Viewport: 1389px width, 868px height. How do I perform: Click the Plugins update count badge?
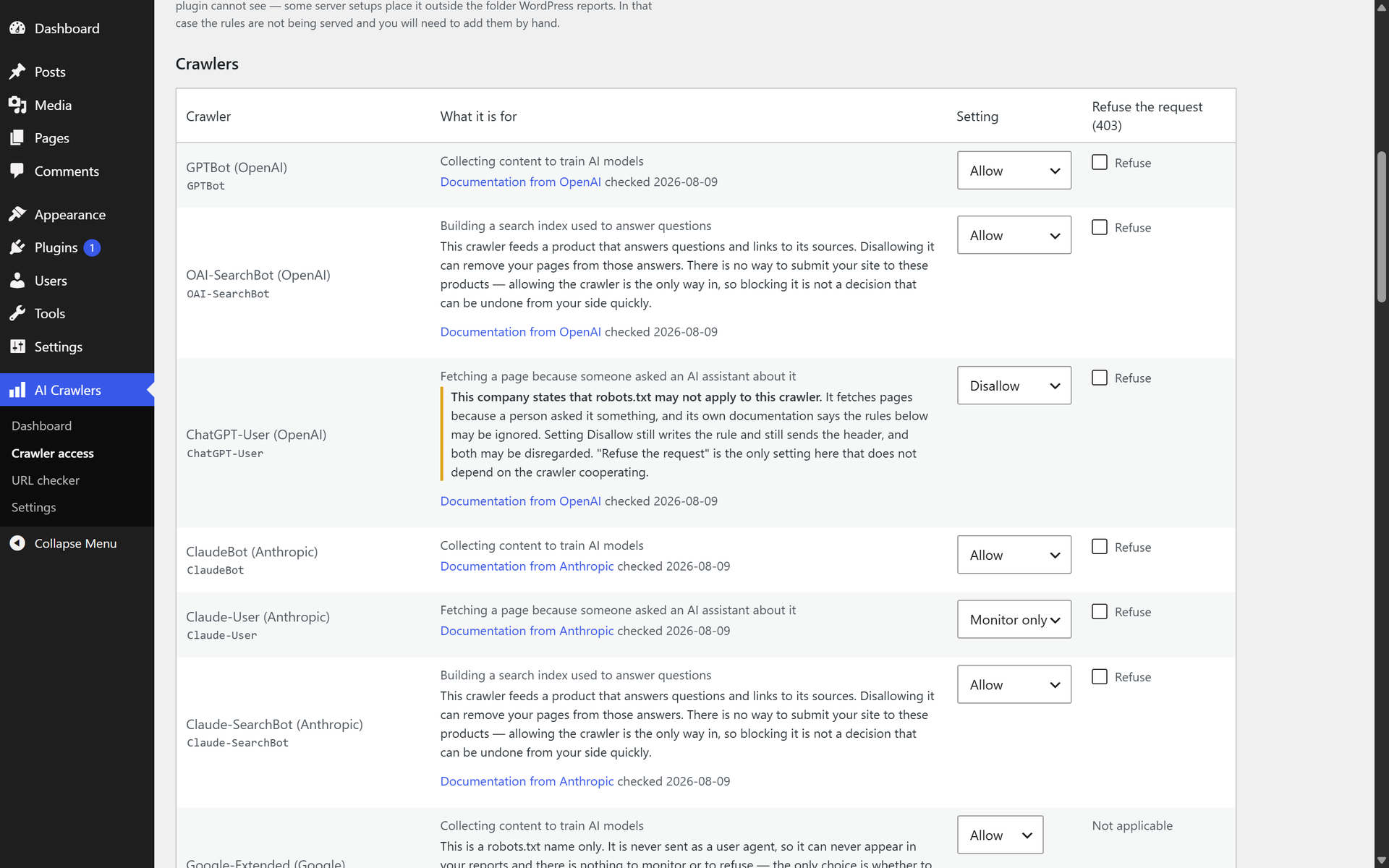click(92, 247)
